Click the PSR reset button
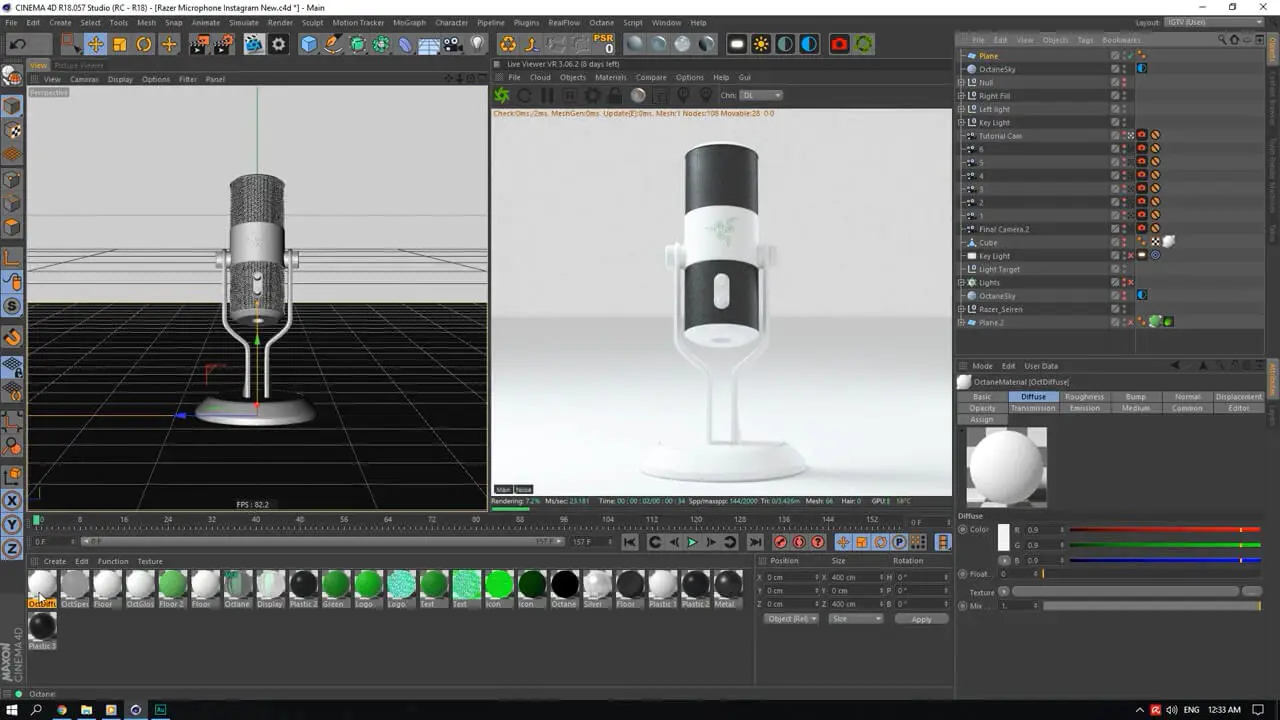The height and width of the screenshot is (720, 1280). [x=603, y=44]
